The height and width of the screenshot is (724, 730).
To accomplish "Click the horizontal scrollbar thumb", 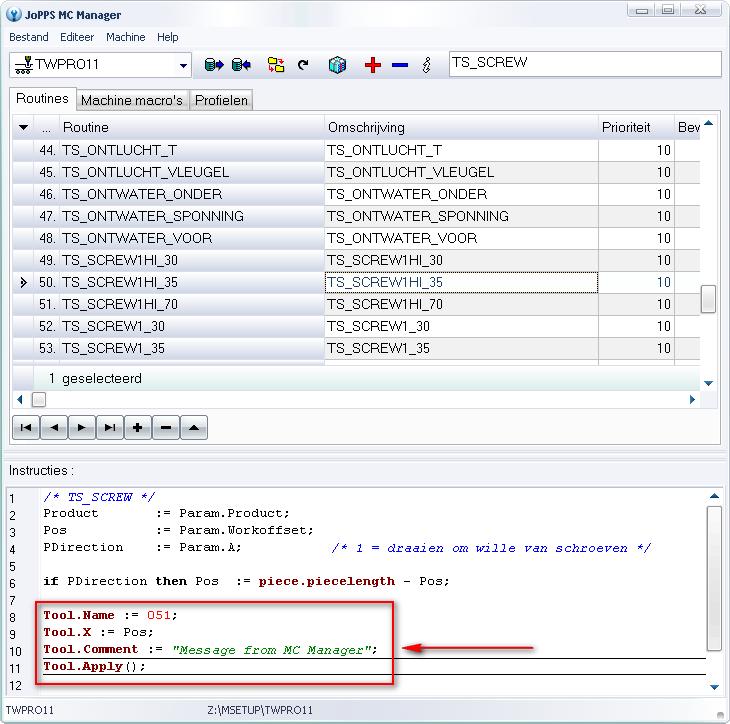I will tap(39, 399).
